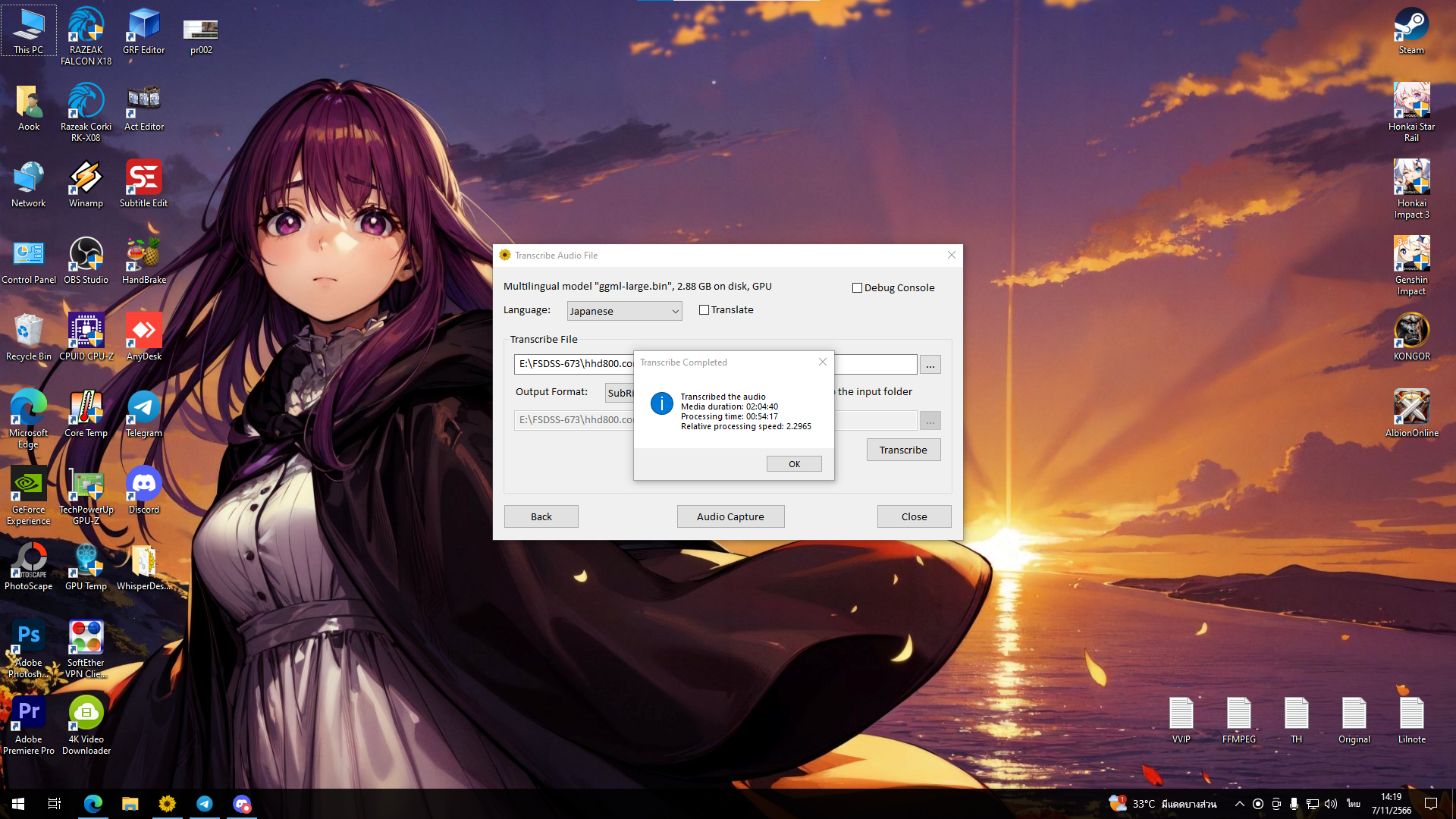The height and width of the screenshot is (819, 1456).
Task: Select the GPU Temp icon
Action: [x=86, y=567]
